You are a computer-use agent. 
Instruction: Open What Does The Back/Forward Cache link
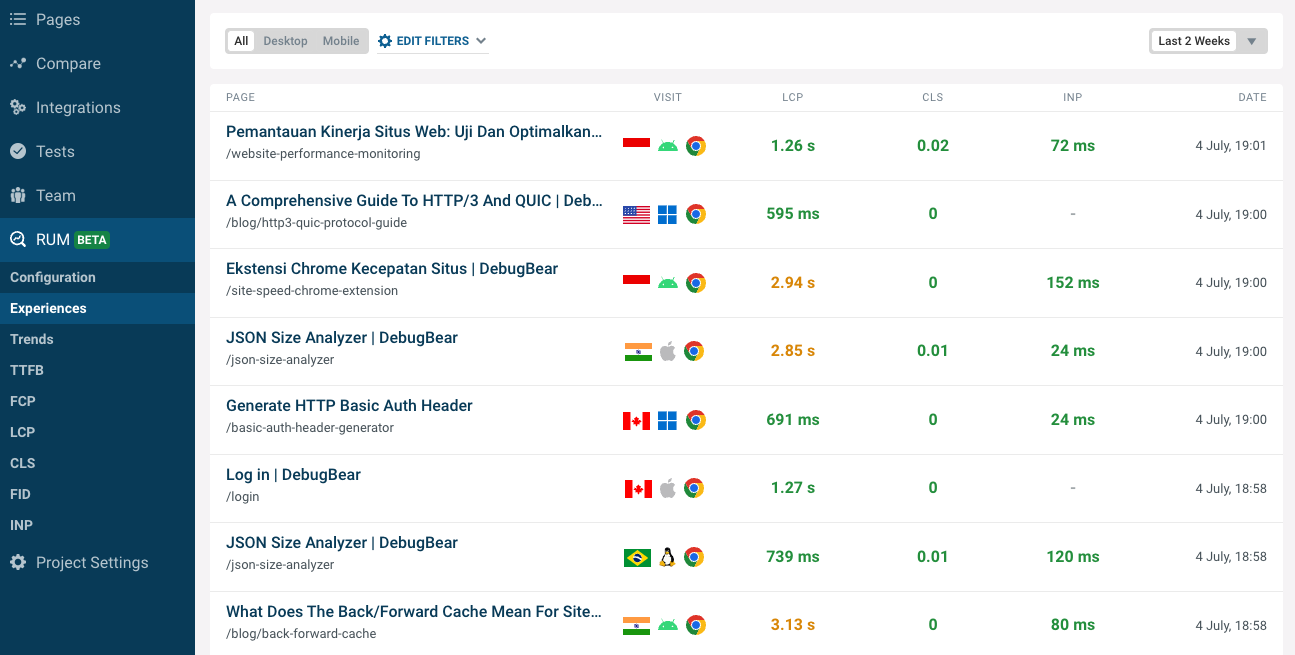[x=414, y=611]
